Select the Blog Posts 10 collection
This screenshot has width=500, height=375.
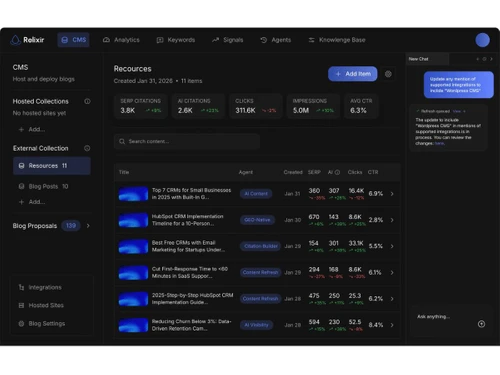tap(43, 186)
